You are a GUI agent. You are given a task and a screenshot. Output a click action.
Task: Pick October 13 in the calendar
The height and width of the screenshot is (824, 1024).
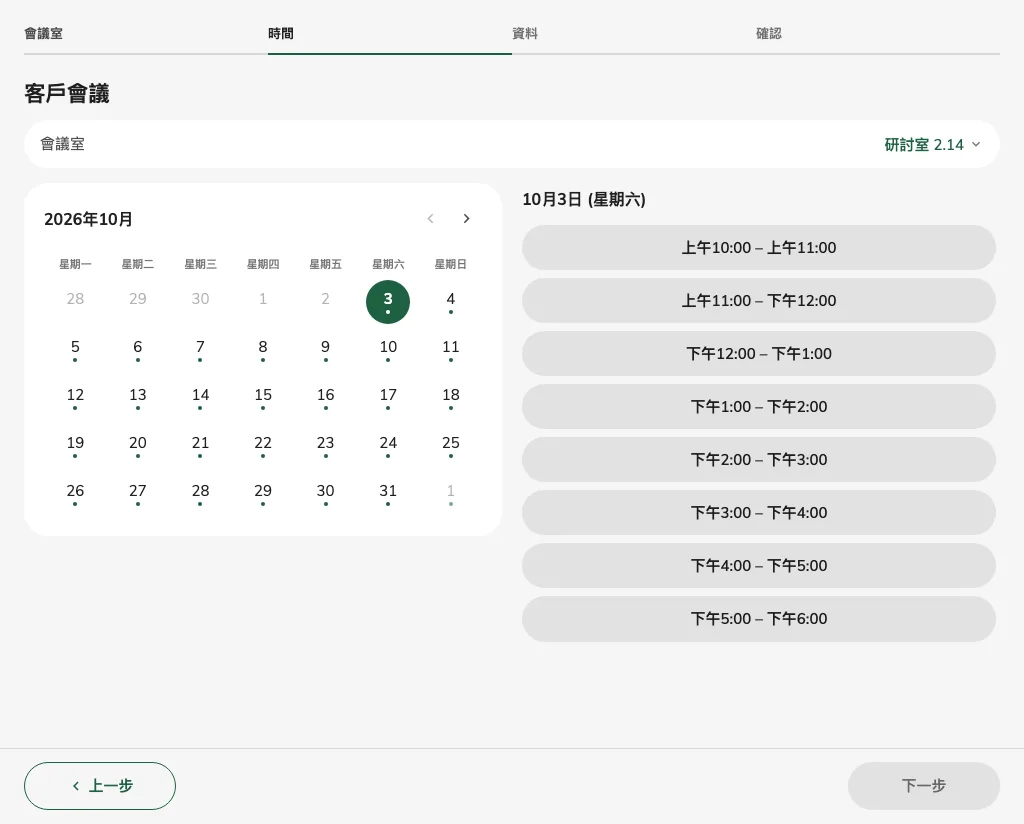pyautogui.click(x=138, y=398)
